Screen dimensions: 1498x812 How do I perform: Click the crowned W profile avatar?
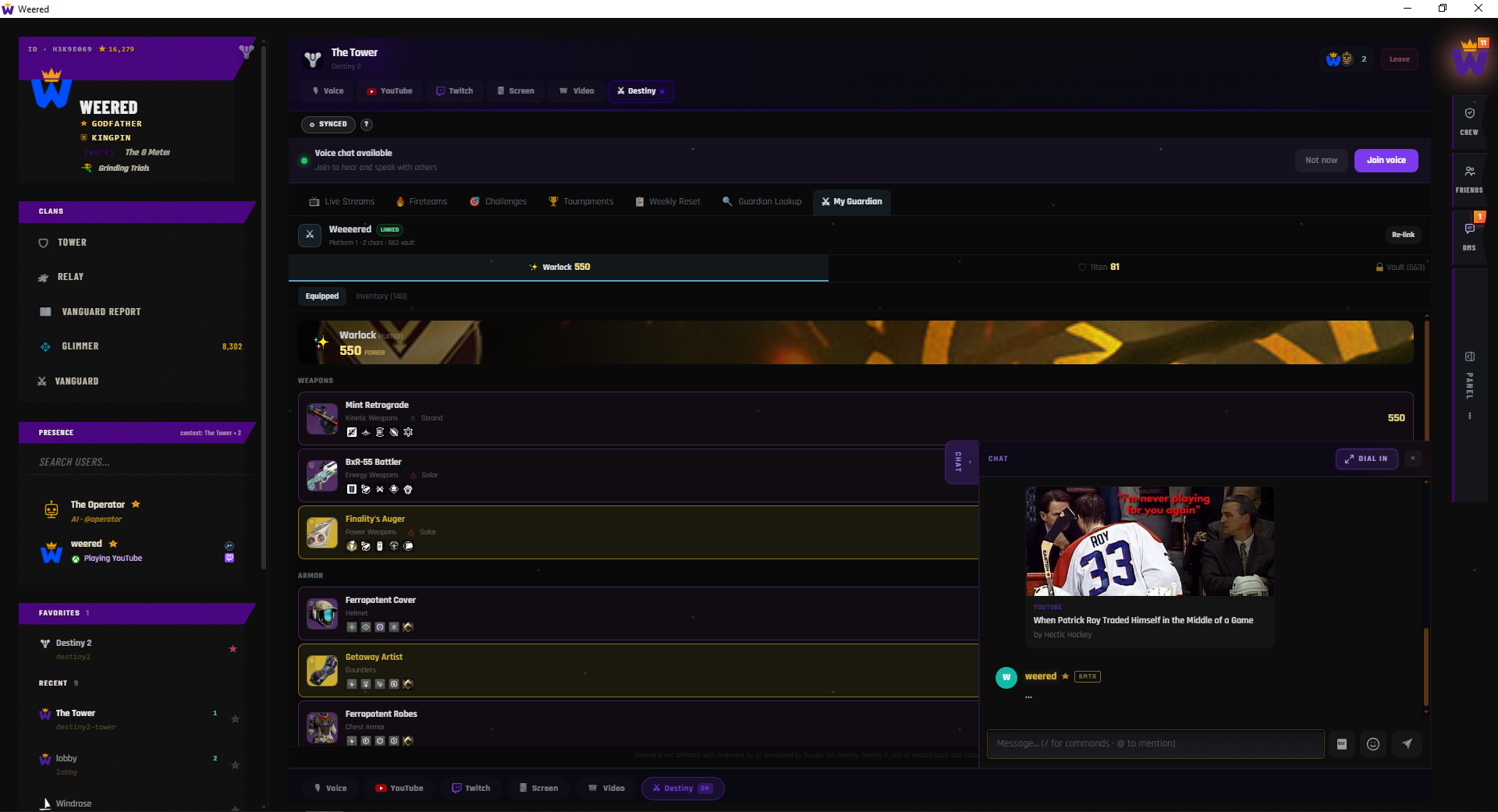(51, 87)
